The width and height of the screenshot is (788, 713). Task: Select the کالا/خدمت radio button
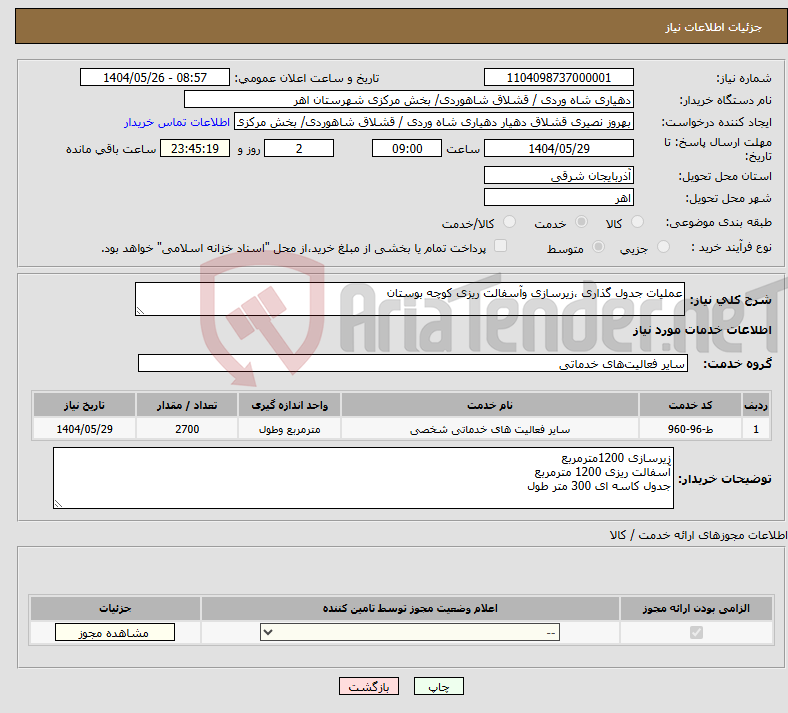point(510,222)
